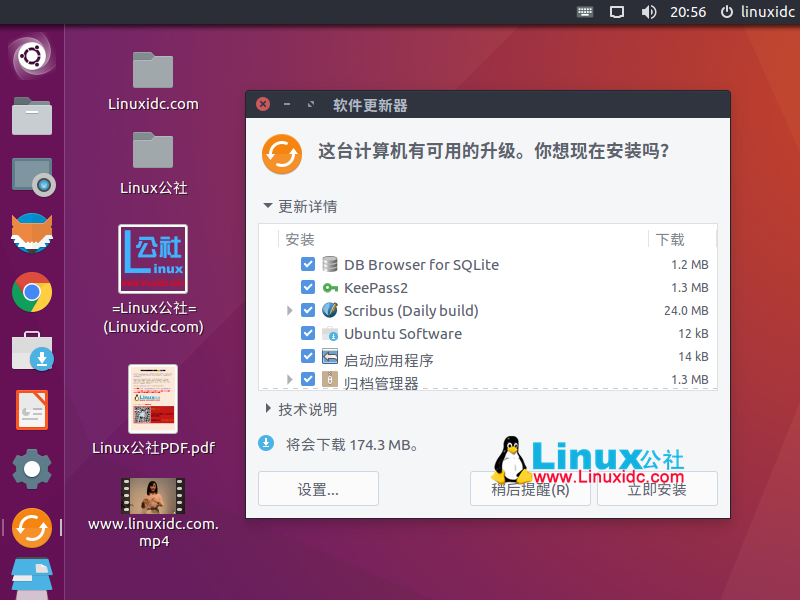
Task: Maximize the 软件更新器 window
Action: pos(310,104)
